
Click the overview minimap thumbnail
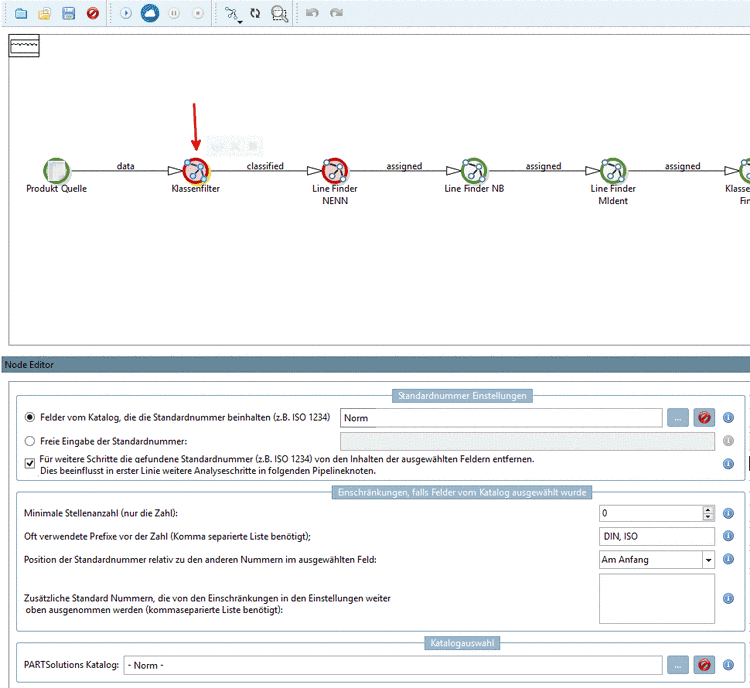click(24, 46)
